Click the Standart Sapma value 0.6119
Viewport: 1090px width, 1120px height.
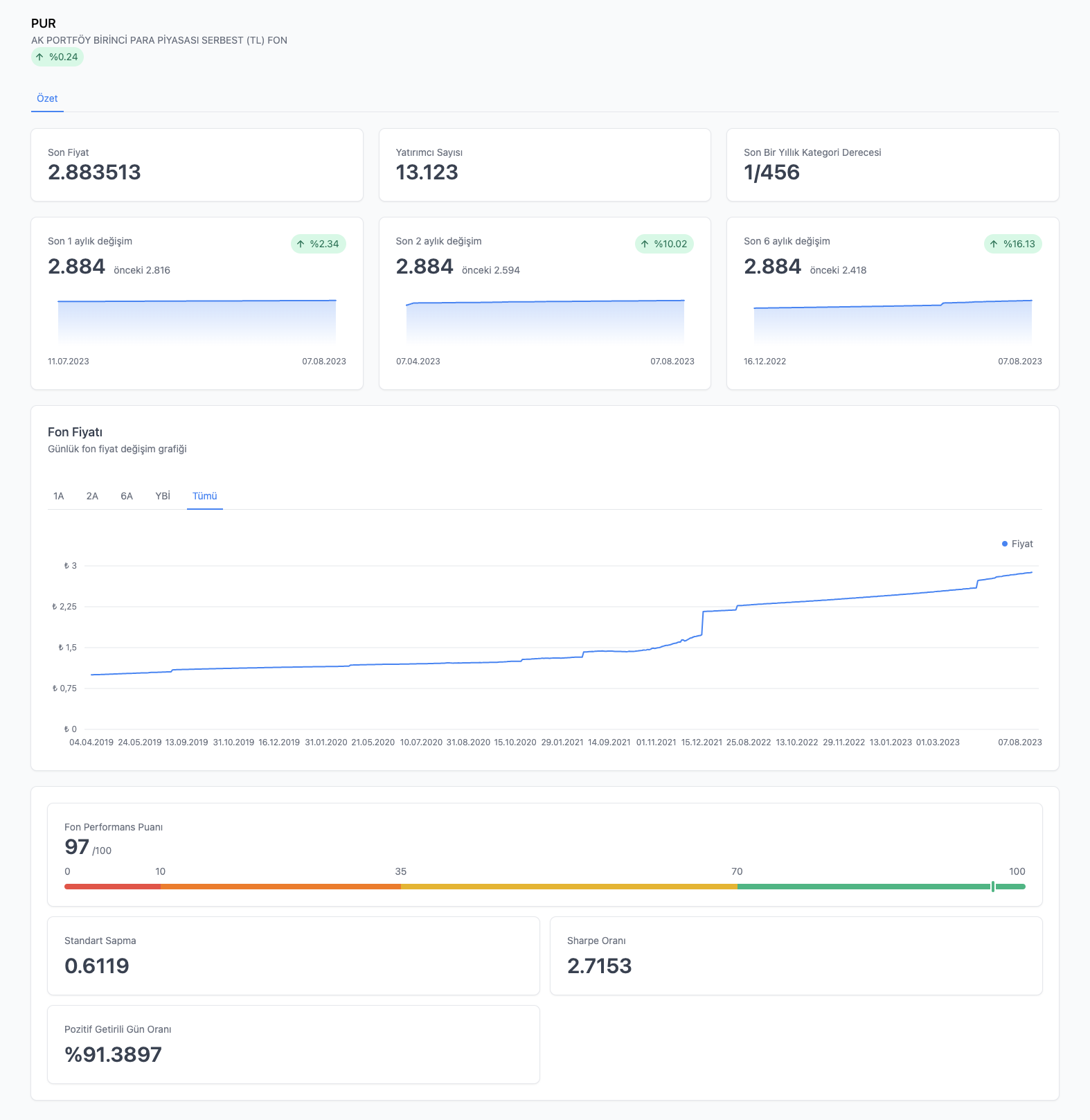[97, 966]
